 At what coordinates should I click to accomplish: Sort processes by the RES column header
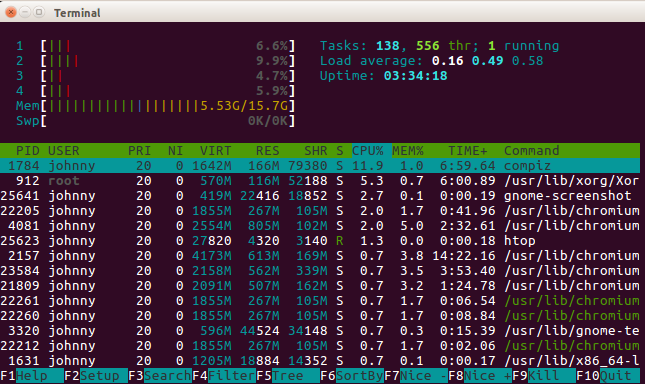point(267,151)
